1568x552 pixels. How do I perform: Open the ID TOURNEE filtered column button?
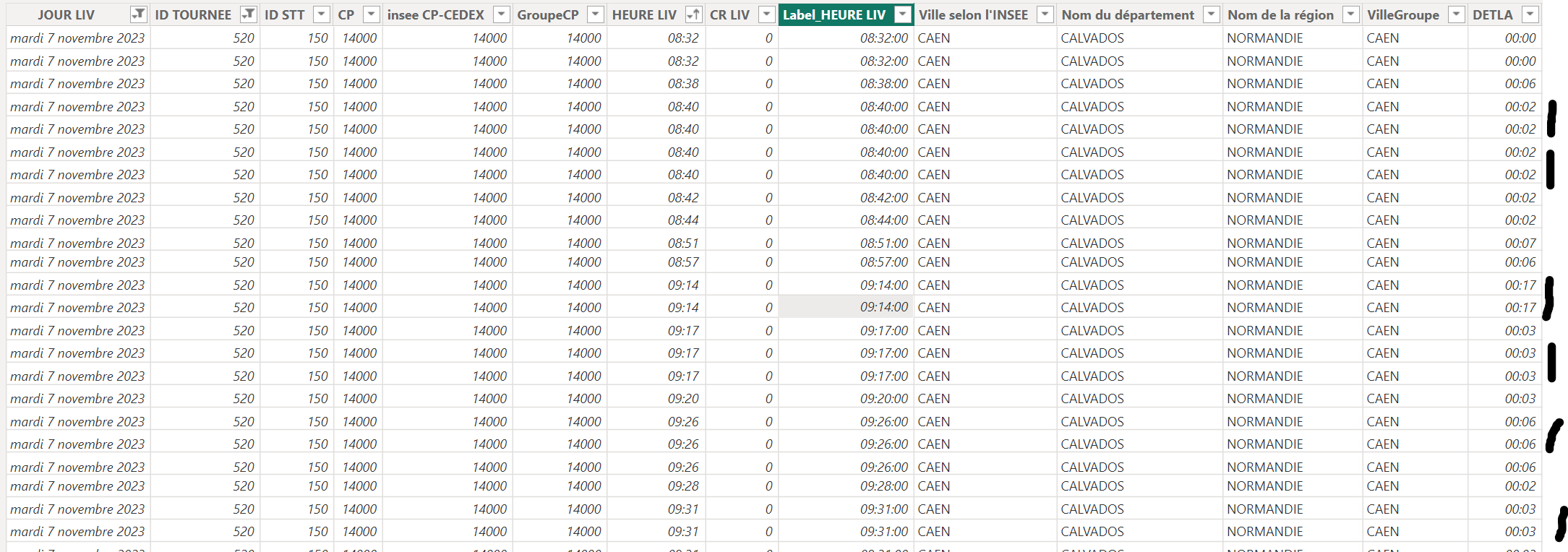tap(248, 14)
